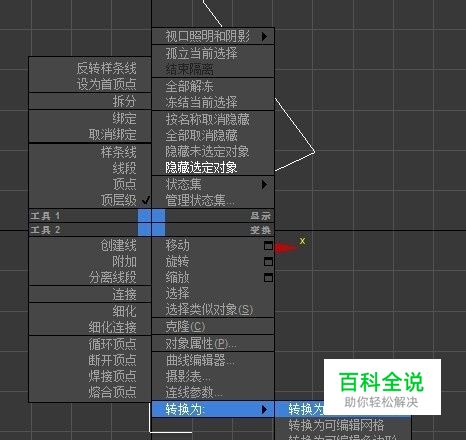
Task: Switch to 线段 sub-object level
Action: point(124,168)
